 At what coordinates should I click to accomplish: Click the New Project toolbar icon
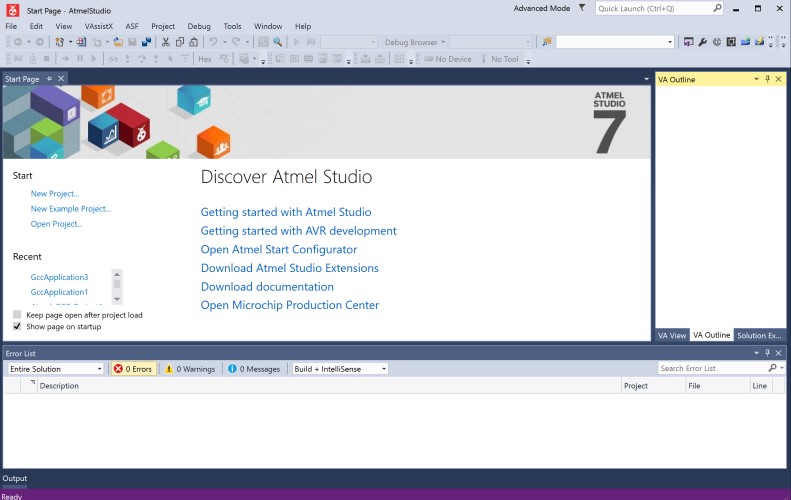click(x=60, y=42)
